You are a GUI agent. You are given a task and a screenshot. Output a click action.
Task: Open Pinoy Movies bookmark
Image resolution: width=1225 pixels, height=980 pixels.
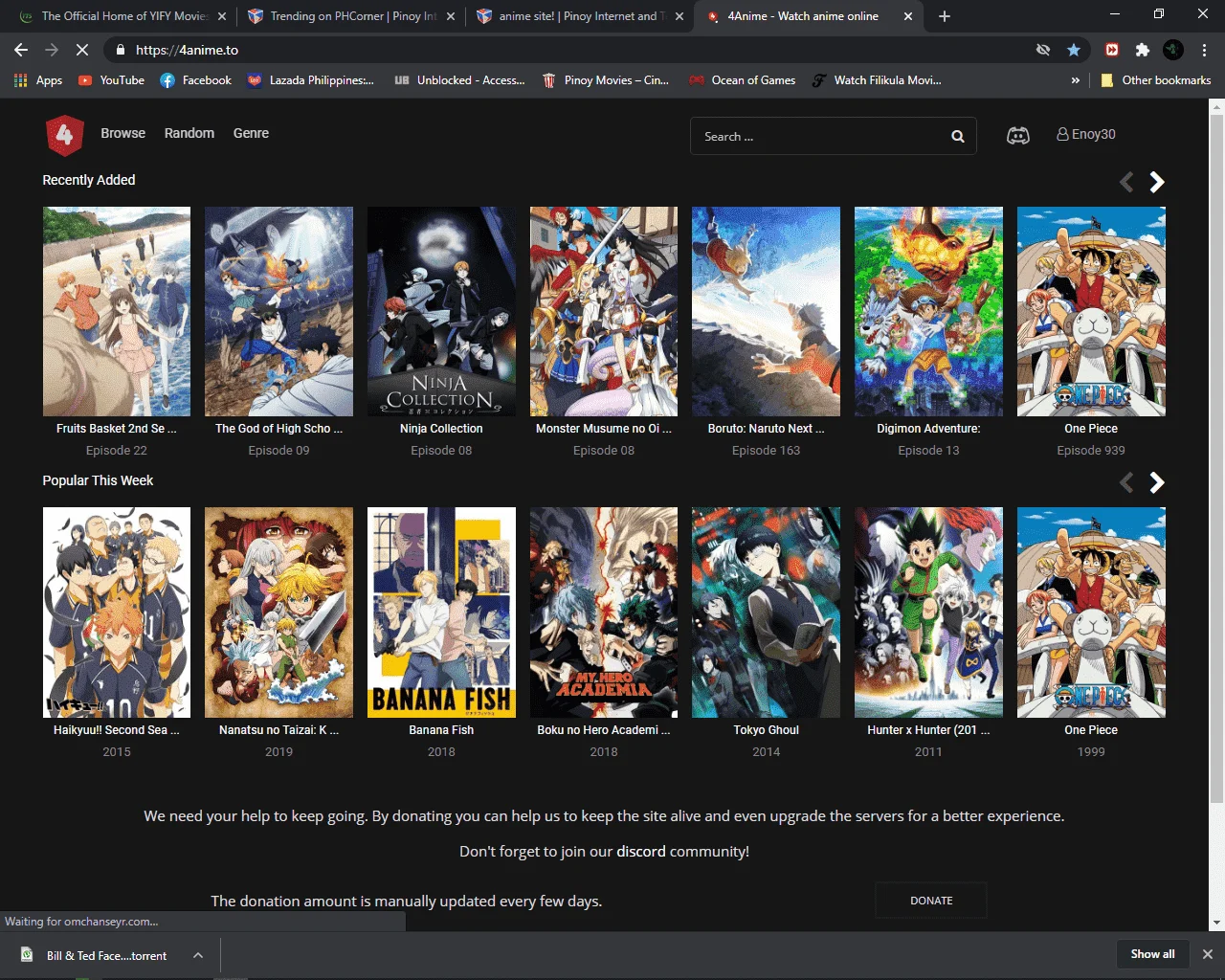tap(606, 80)
